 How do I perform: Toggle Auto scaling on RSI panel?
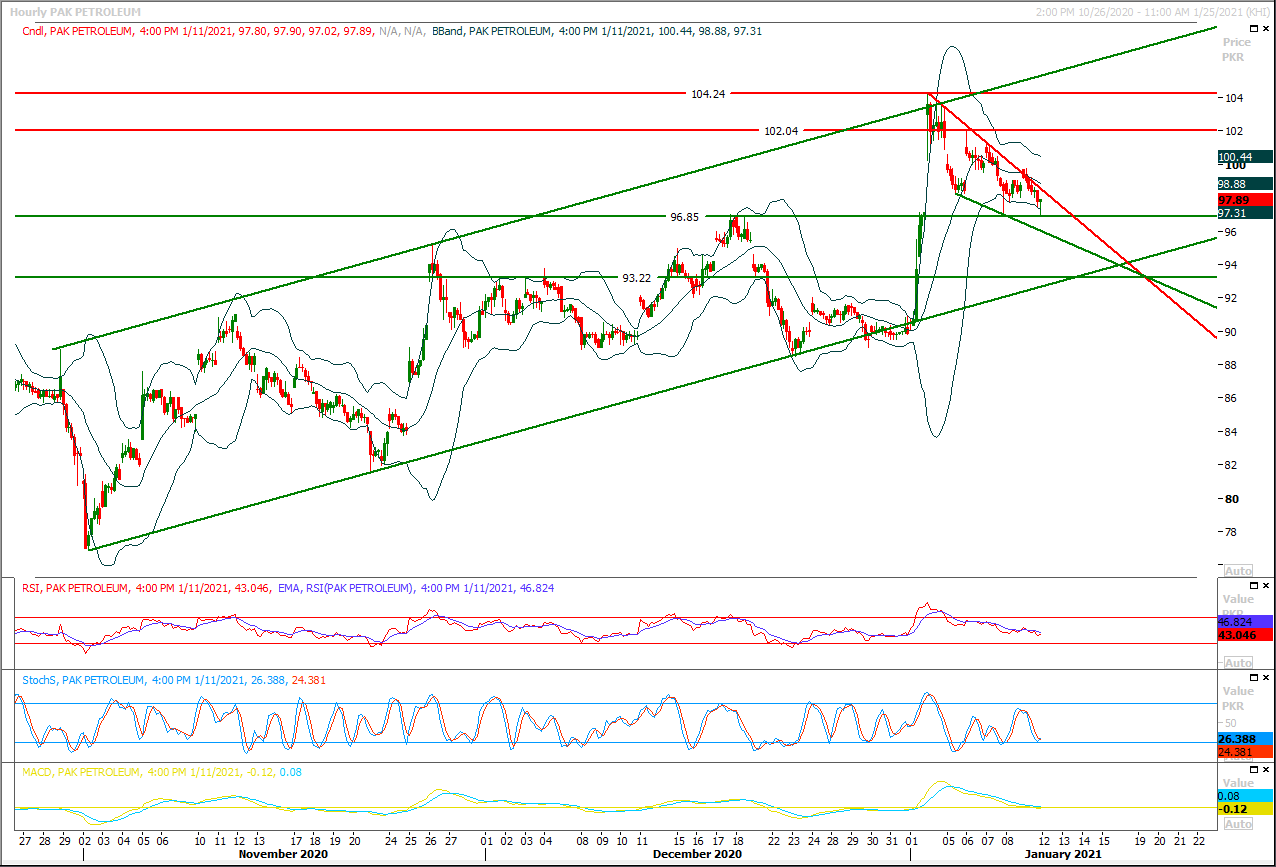[x=1238, y=663]
